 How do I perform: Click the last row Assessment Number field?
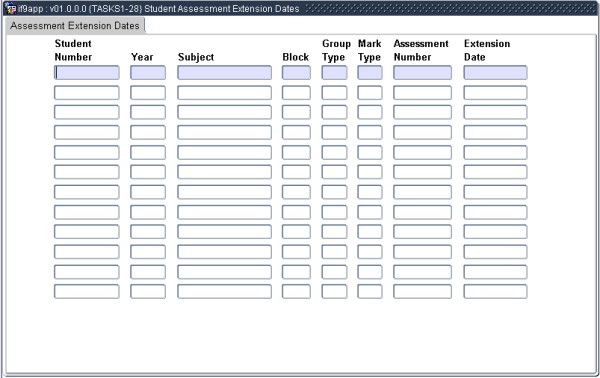(x=422, y=292)
